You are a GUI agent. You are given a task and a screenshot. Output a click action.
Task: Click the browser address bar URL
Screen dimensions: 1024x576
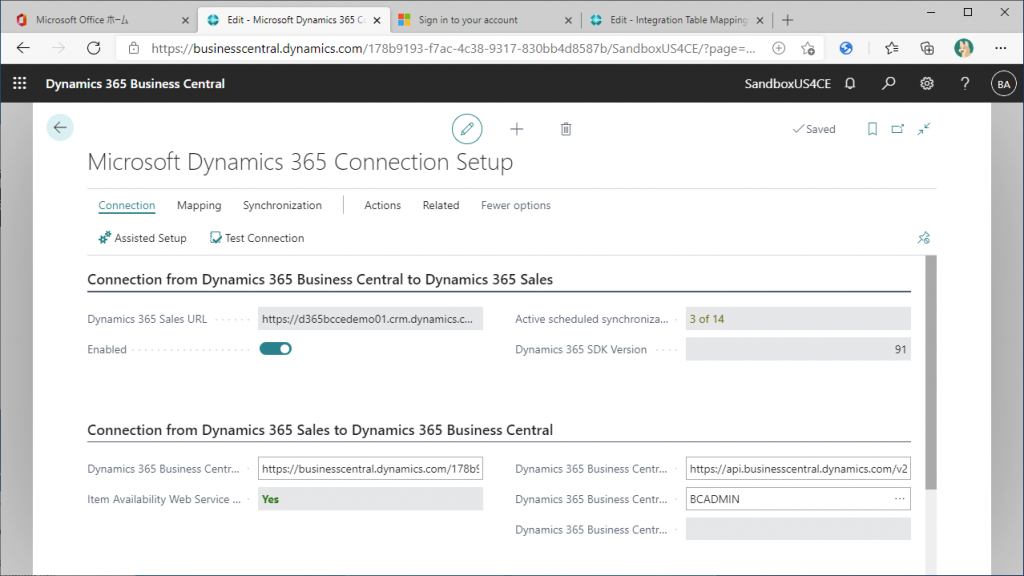(453, 48)
